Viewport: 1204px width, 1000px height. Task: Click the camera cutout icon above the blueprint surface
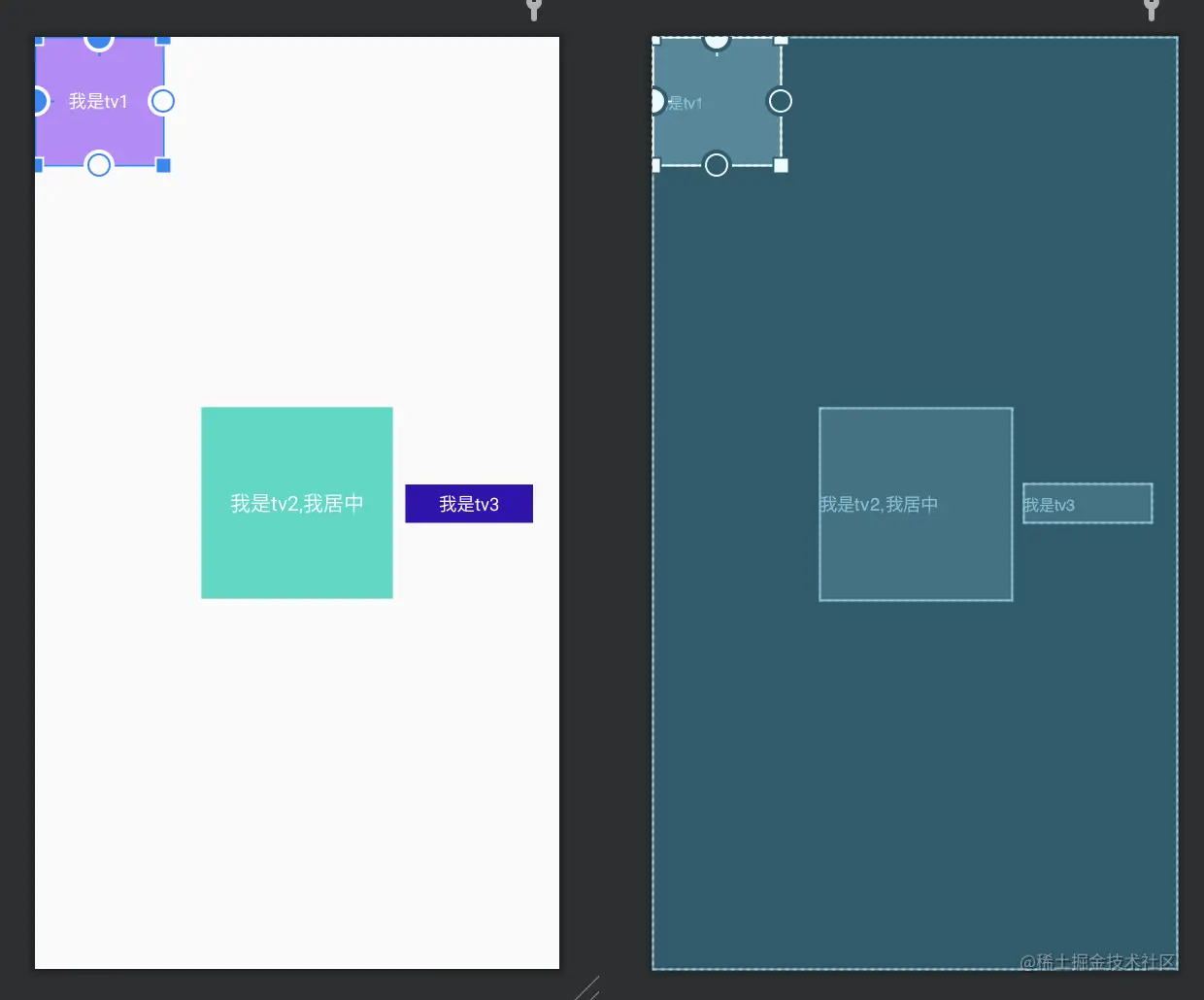[1151, 10]
